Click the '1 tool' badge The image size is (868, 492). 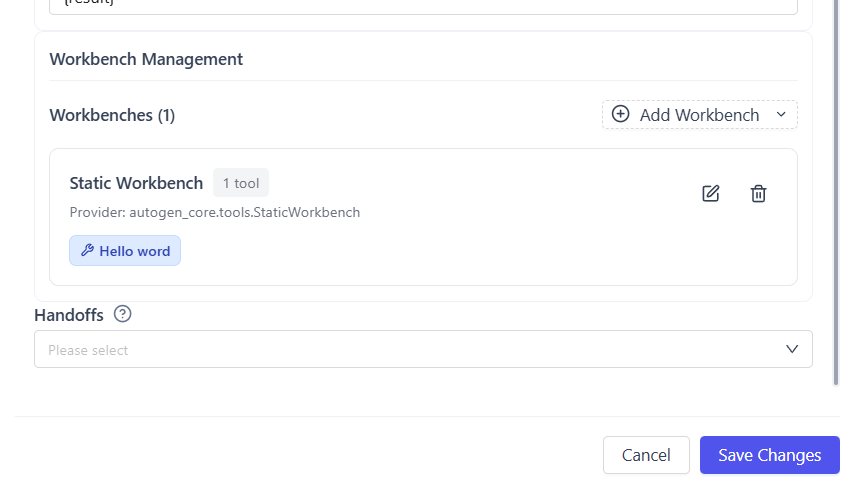[x=241, y=183]
